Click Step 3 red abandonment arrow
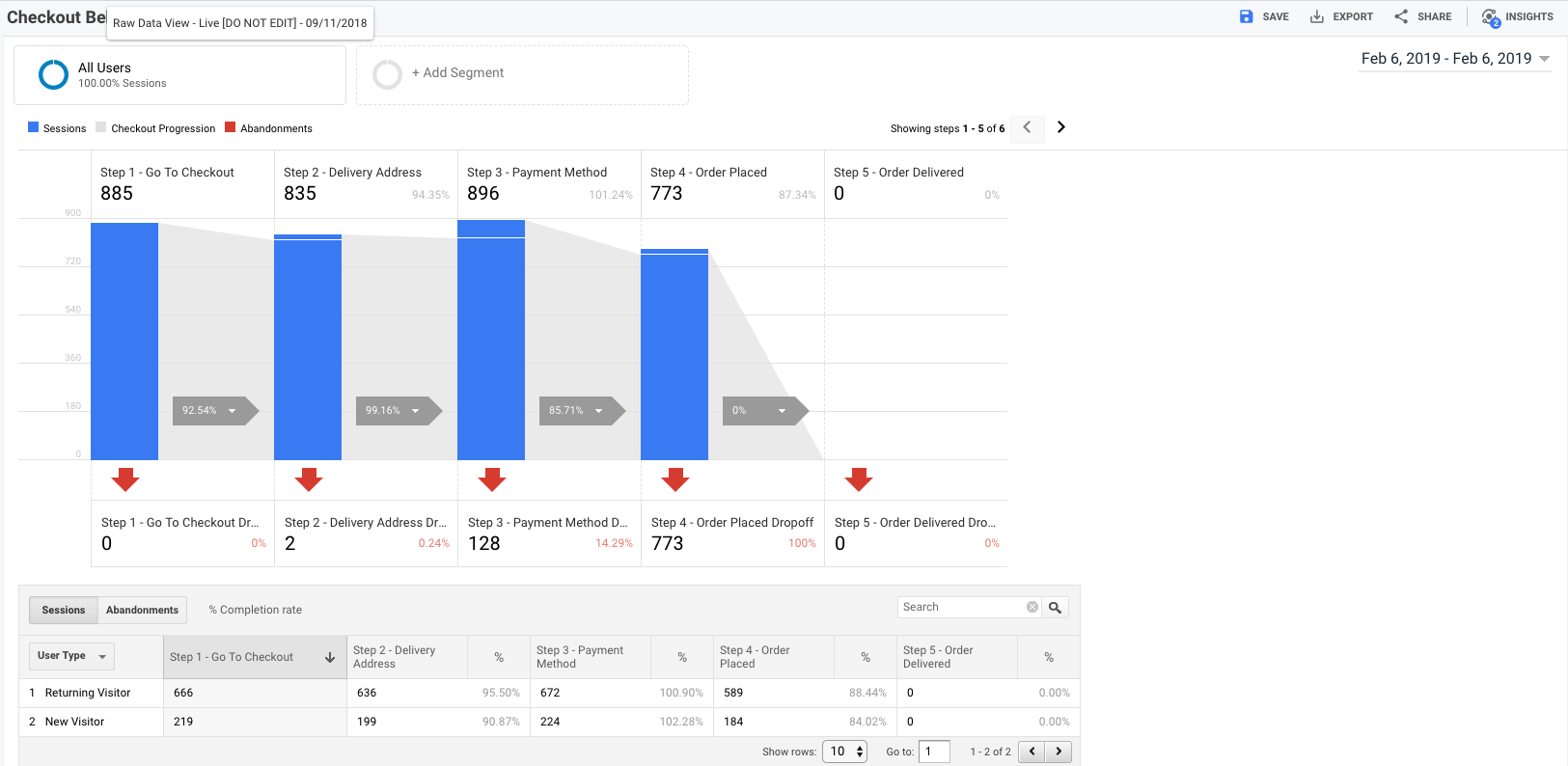 pos(492,479)
